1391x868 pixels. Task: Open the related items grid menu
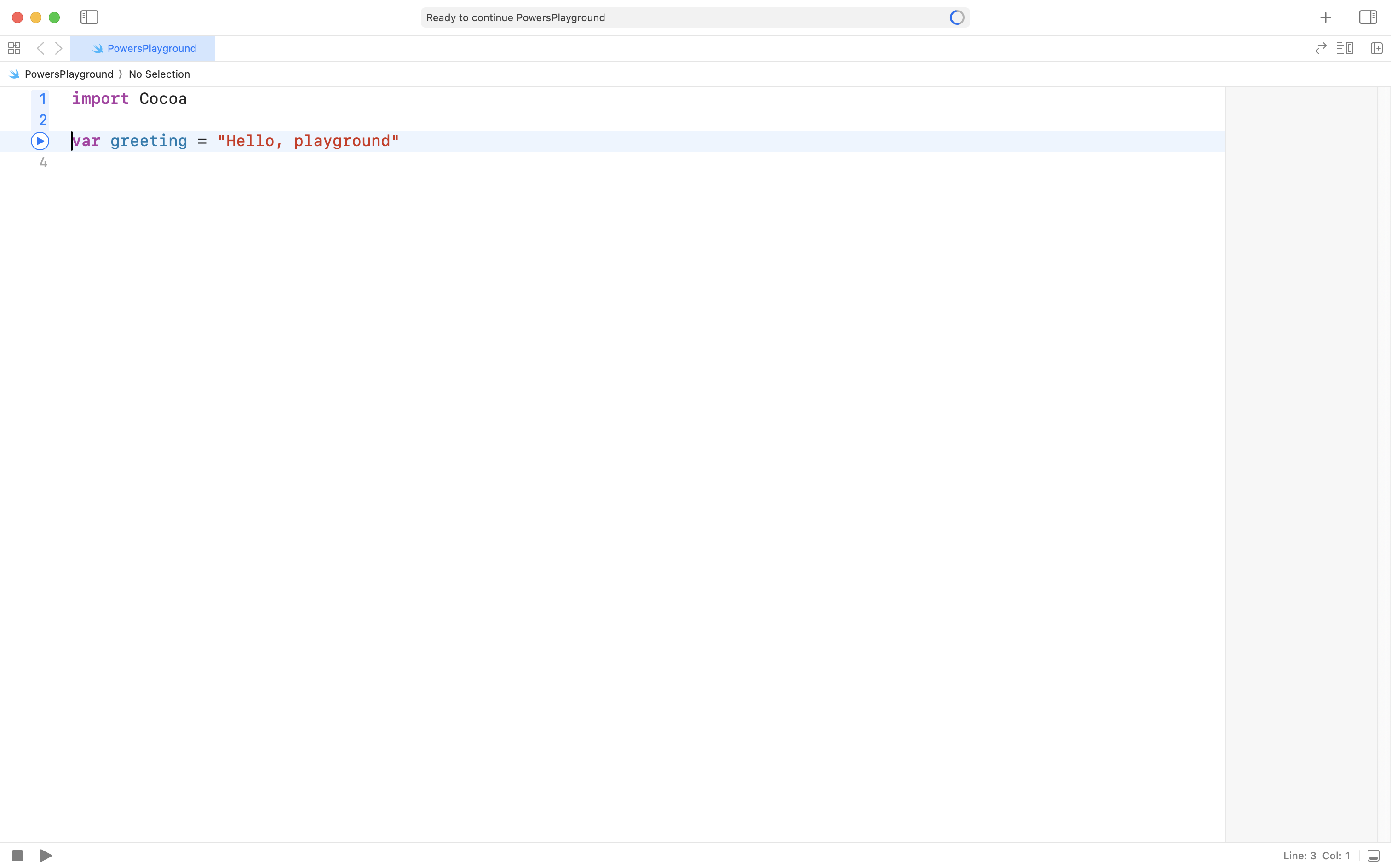[14, 48]
